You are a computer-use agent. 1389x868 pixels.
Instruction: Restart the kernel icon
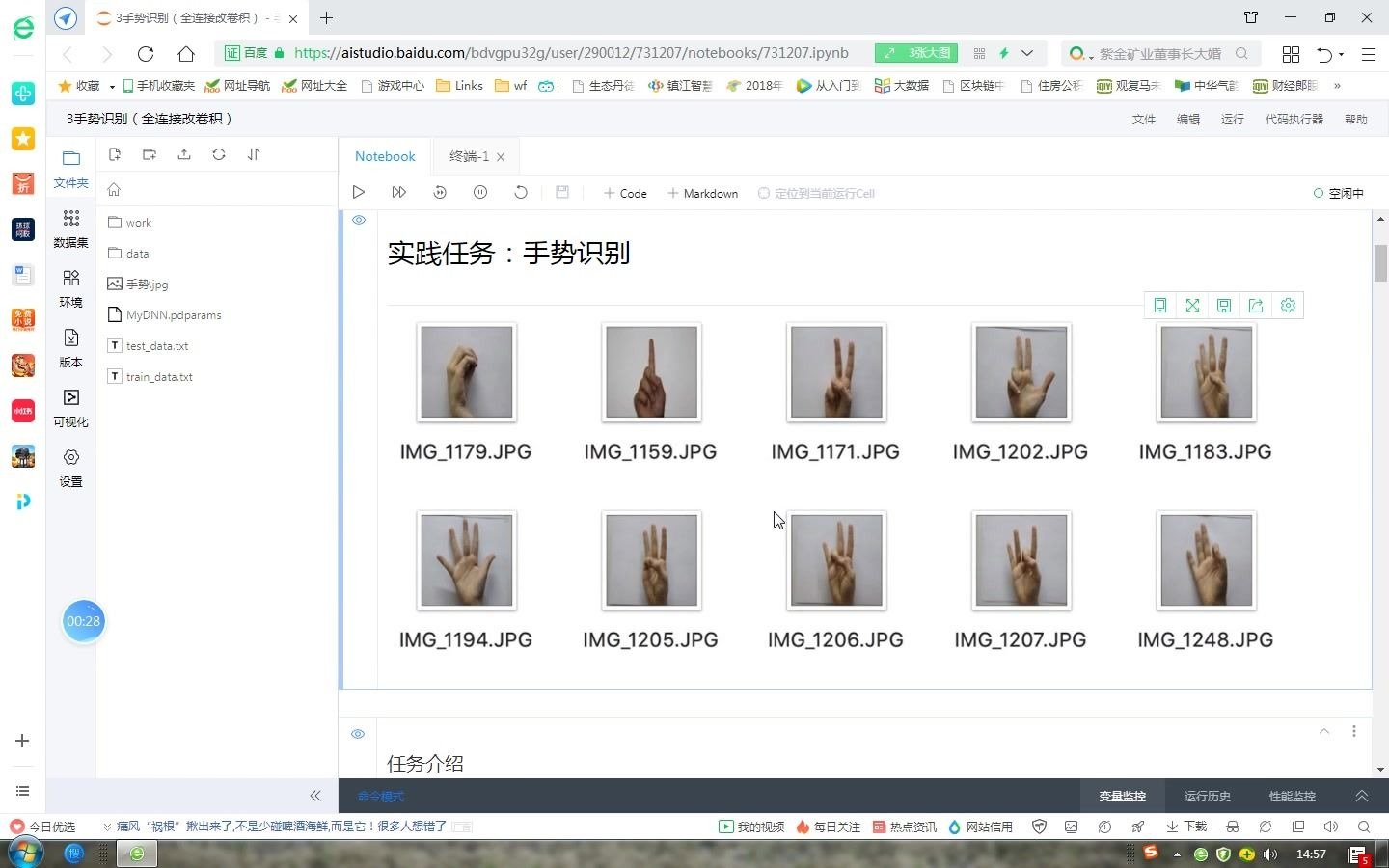tap(521, 193)
